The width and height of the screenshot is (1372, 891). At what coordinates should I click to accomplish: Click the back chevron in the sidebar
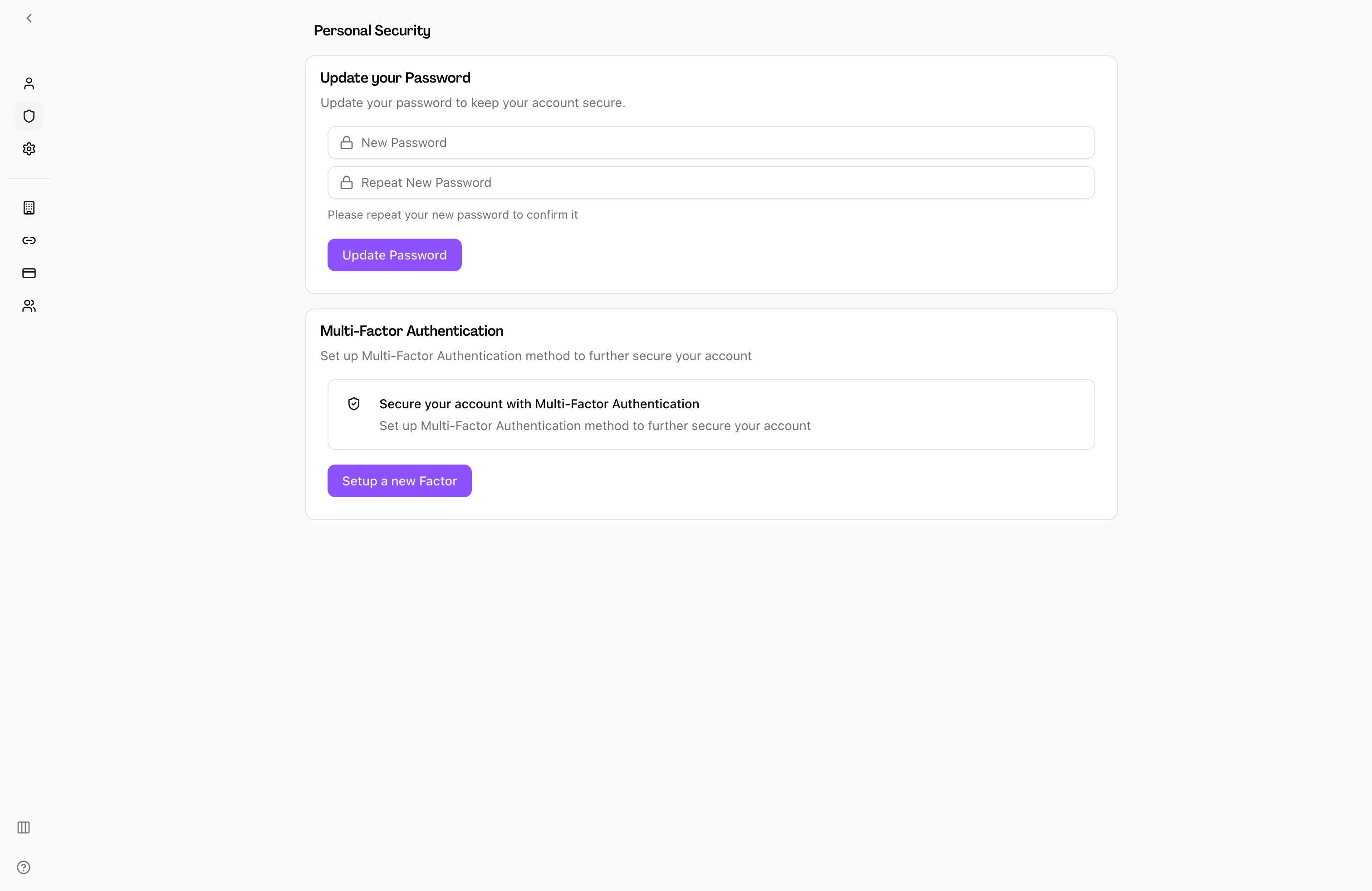(x=29, y=19)
